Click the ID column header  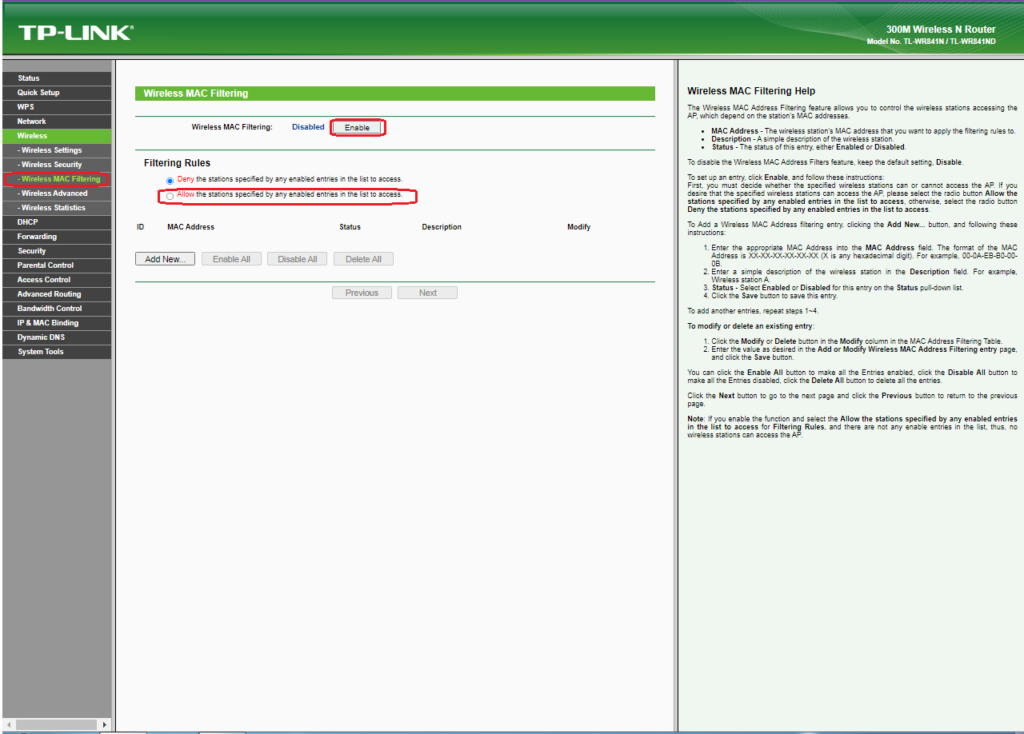140,227
